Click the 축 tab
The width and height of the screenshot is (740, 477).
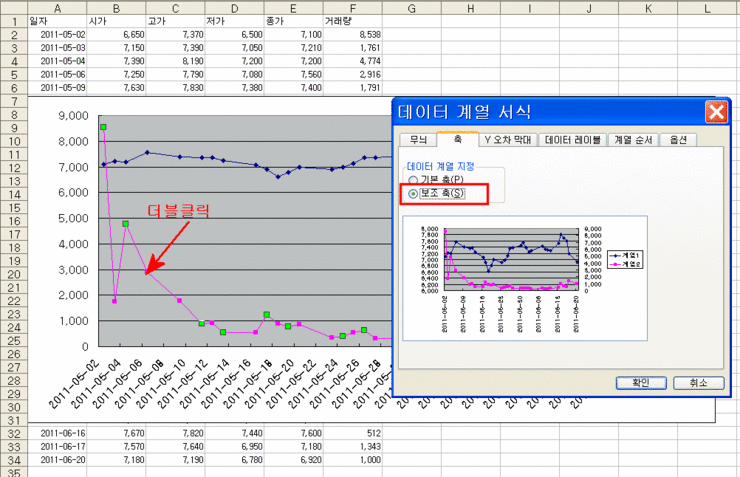[458, 139]
